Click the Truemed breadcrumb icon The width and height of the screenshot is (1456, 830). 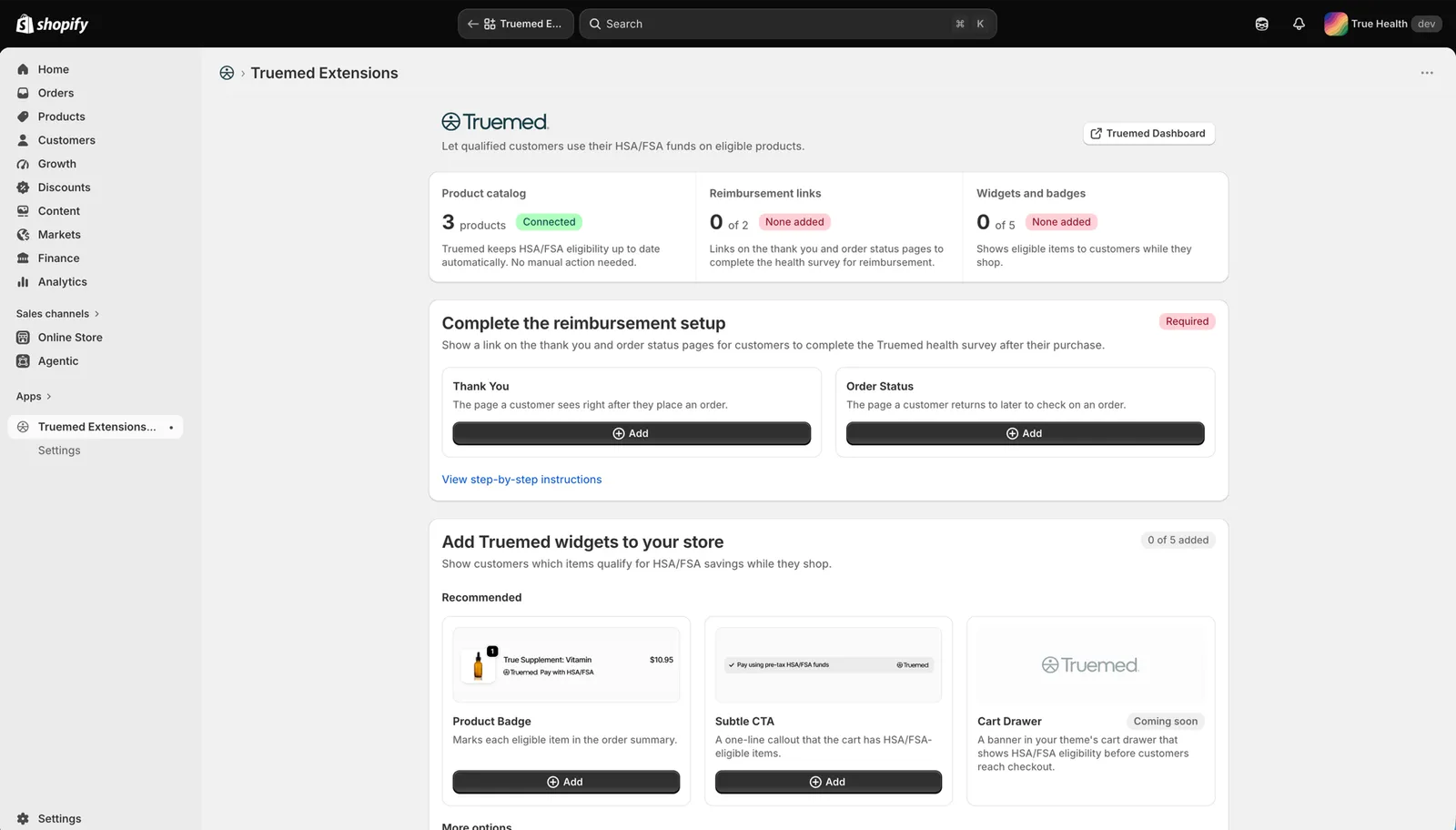click(x=227, y=73)
